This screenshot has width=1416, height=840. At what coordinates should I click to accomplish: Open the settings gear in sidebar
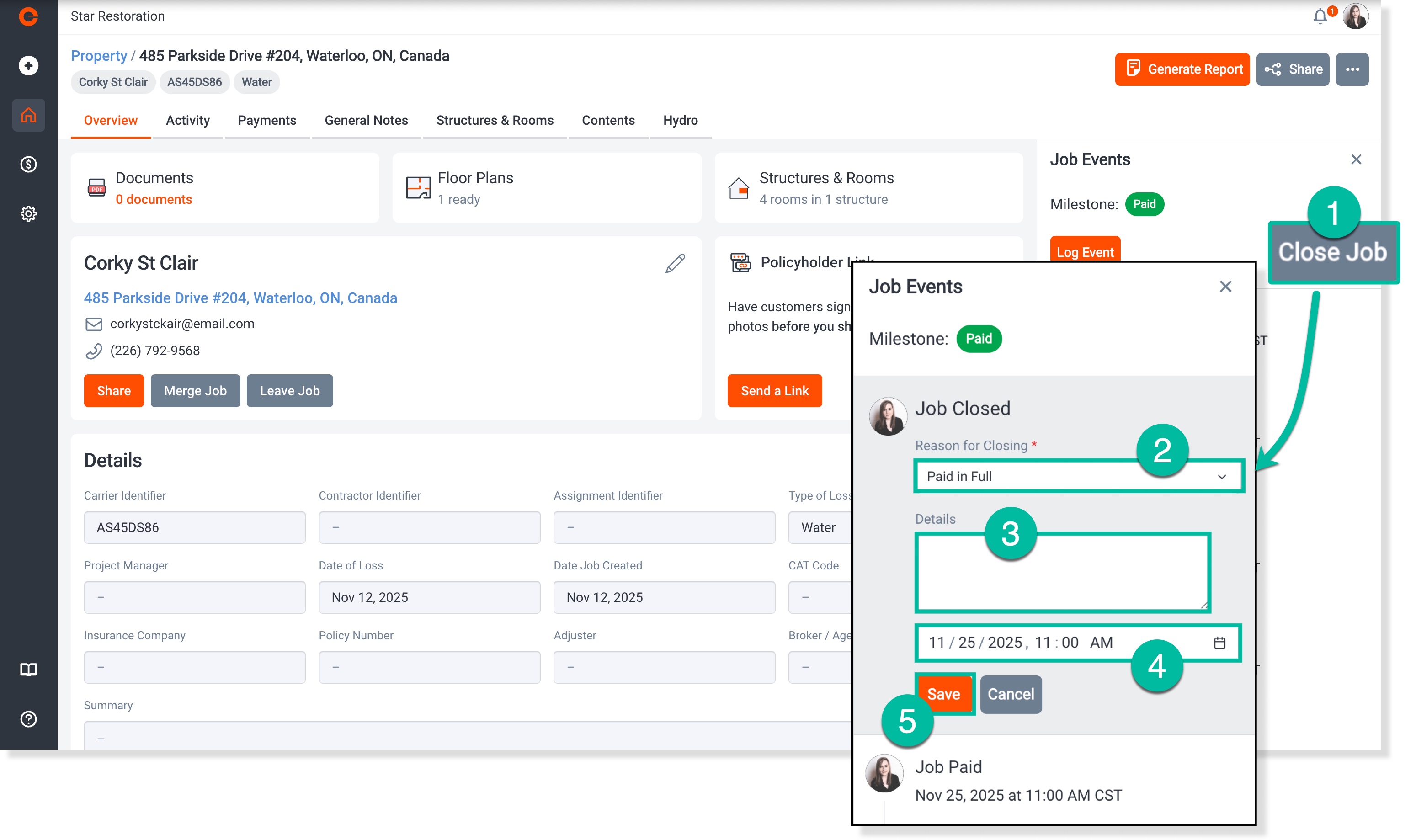coord(28,213)
